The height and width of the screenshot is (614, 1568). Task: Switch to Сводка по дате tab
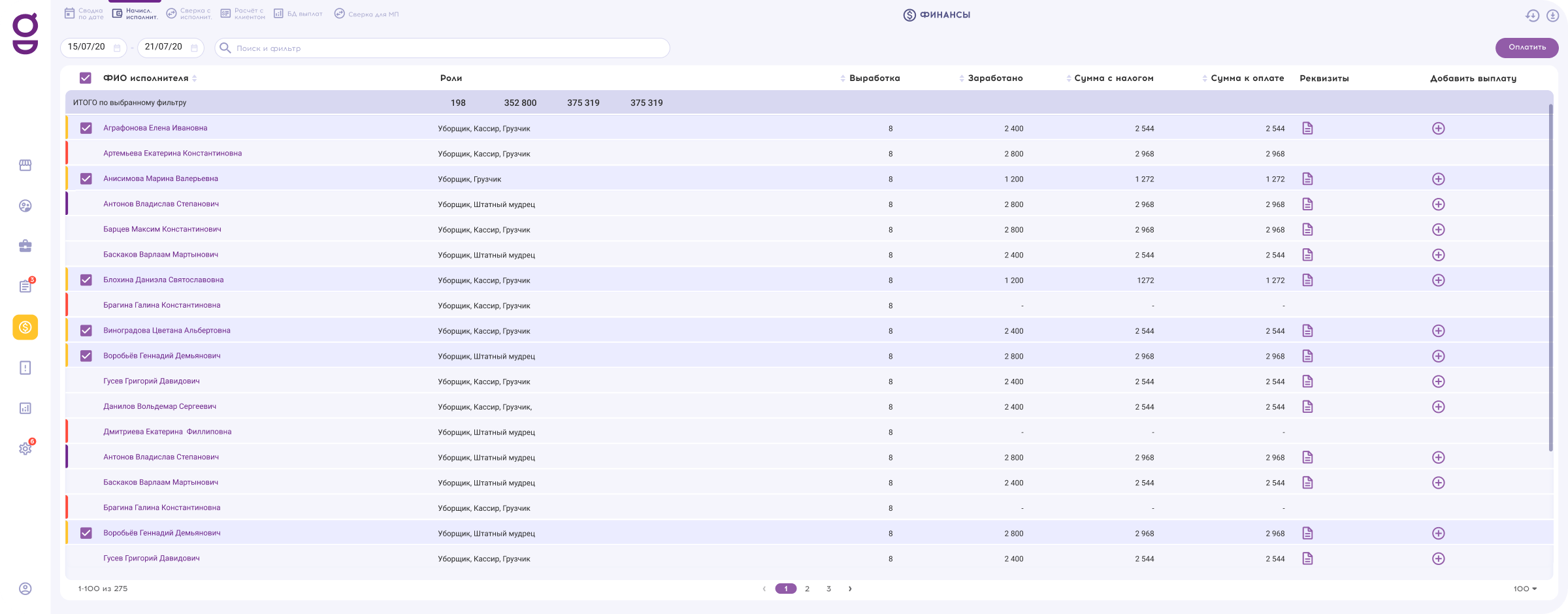click(x=84, y=14)
